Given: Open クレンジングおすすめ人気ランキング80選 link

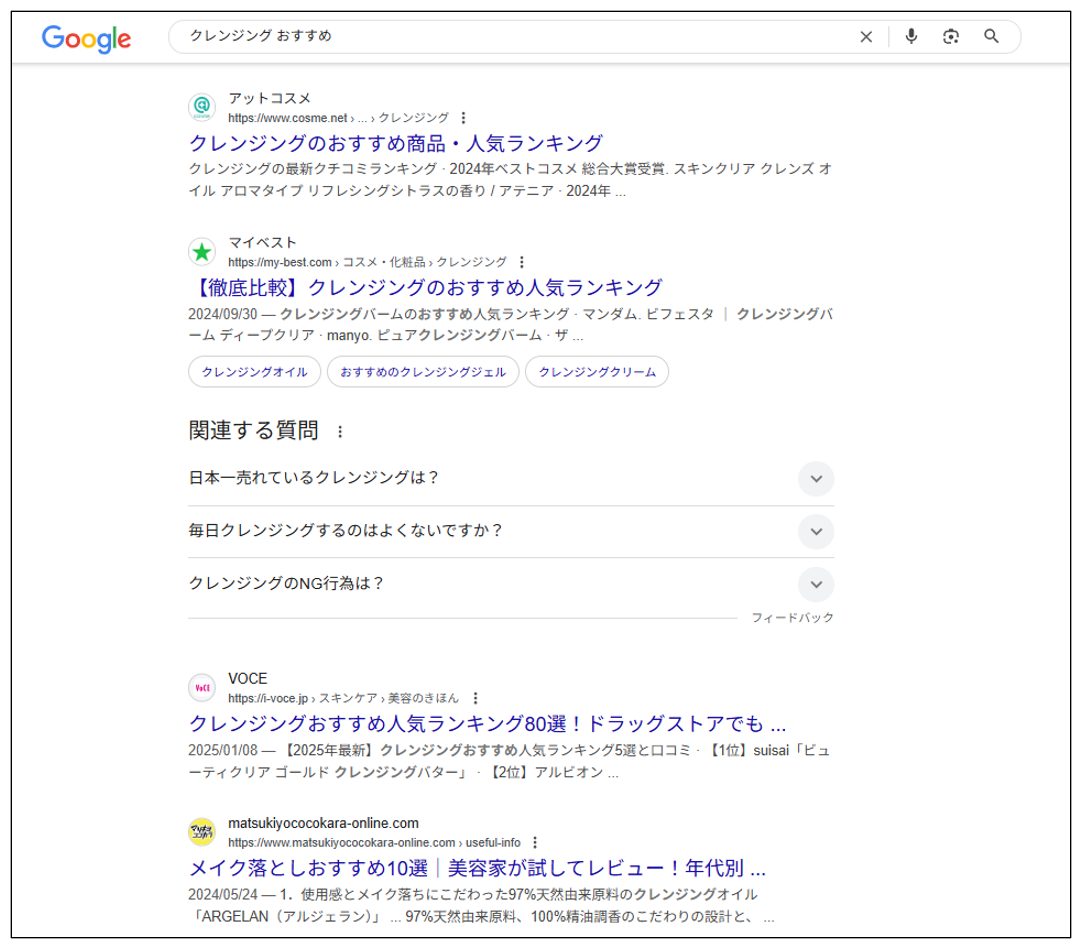Looking at the screenshot, I should [488, 724].
